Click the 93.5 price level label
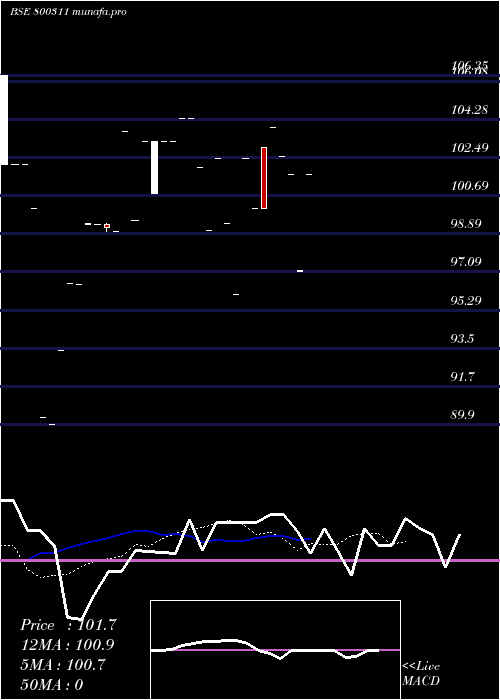The image size is (500, 700). click(x=462, y=338)
